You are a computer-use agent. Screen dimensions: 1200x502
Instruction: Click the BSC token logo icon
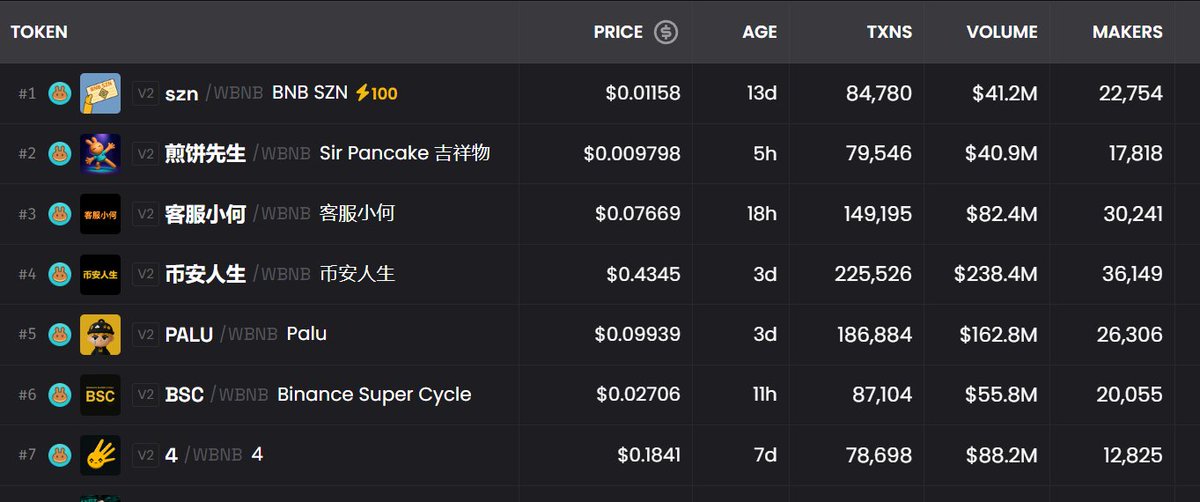point(100,395)
